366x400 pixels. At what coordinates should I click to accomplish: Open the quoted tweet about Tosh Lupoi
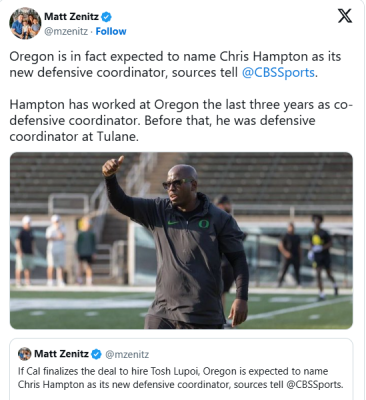tap(181, 369)
